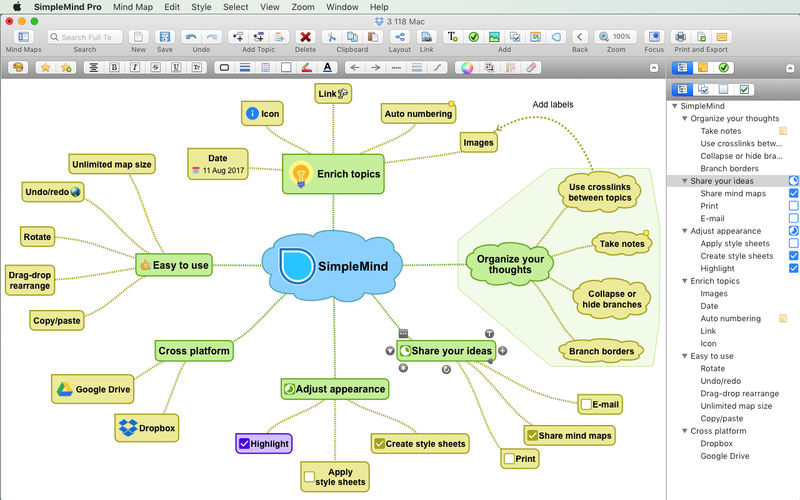Open the style palette icon
800x500 pixels.
18,67
